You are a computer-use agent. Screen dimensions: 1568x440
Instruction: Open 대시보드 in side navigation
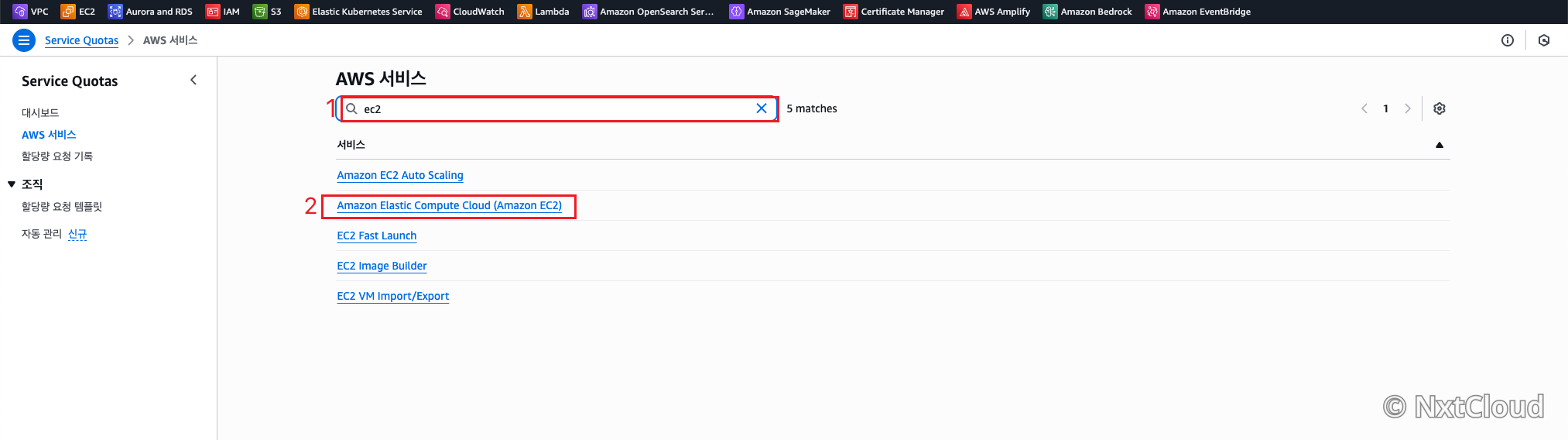(40, 113)
